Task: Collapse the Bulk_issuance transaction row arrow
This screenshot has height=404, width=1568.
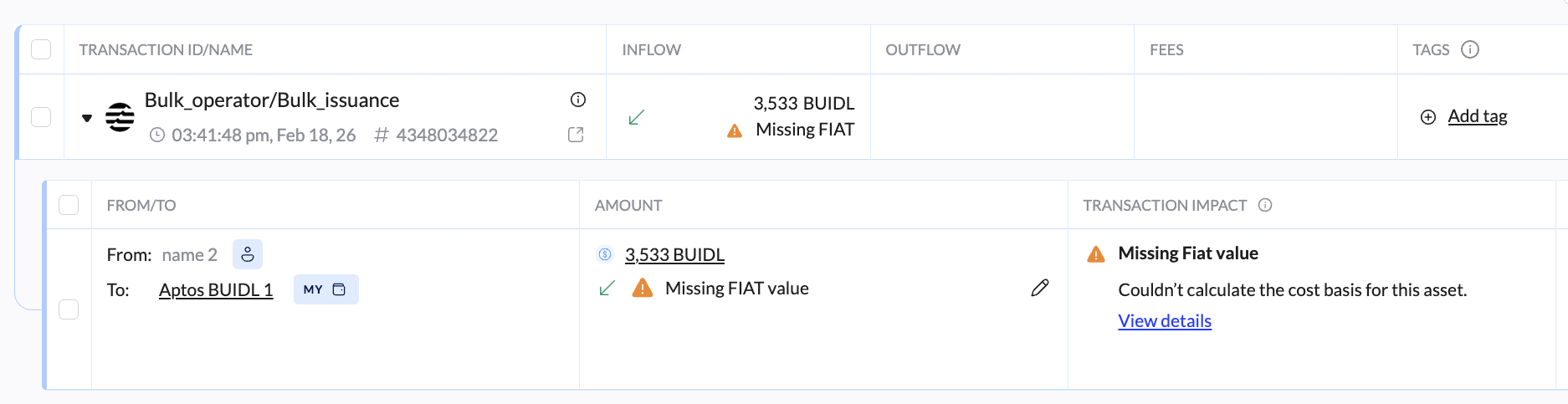Action: 87,118
